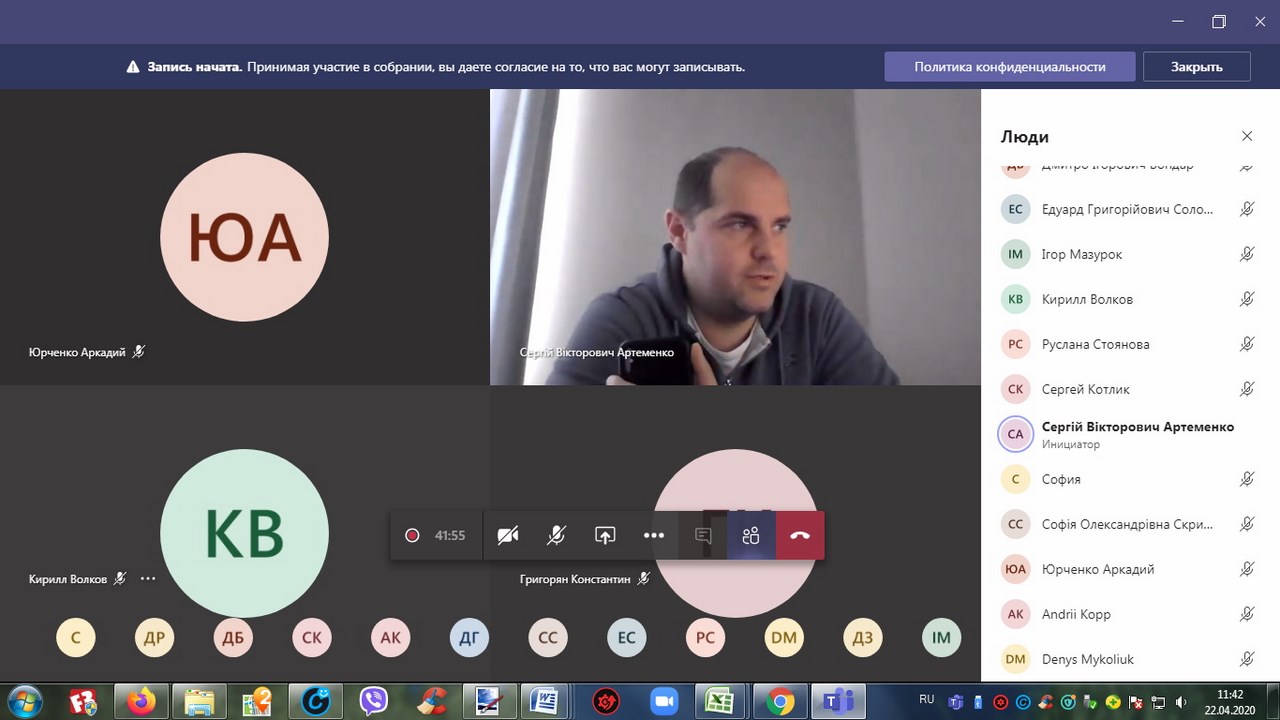This screenshot has width=1280, height=720.
Task: Open Политика конфиденциальности
Action: 1010,67
